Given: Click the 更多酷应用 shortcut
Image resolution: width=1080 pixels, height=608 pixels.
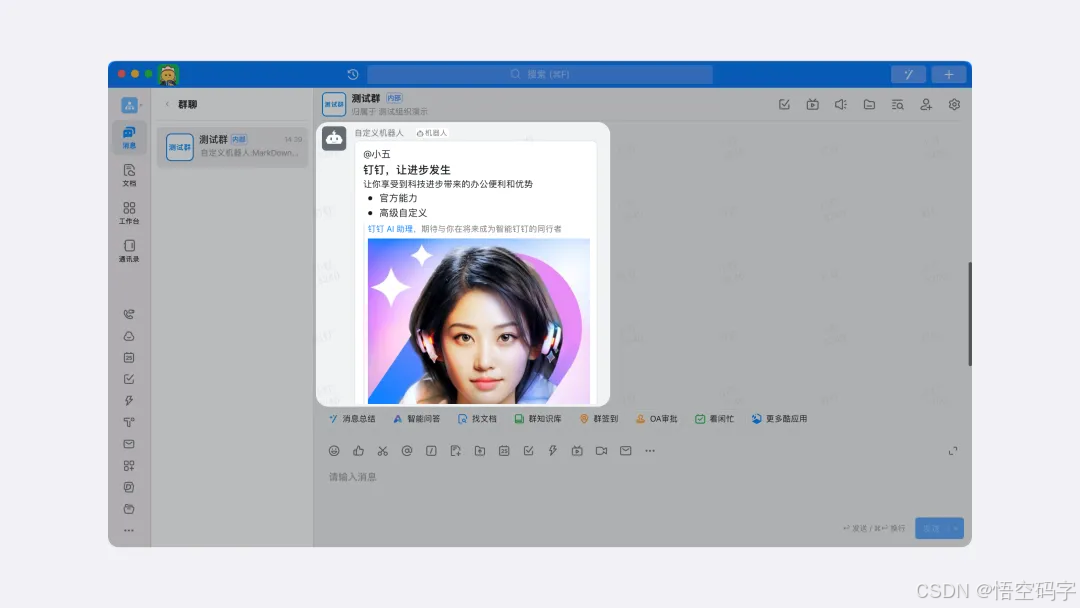Looking at the screenshot, I should (x=779, y=419).
